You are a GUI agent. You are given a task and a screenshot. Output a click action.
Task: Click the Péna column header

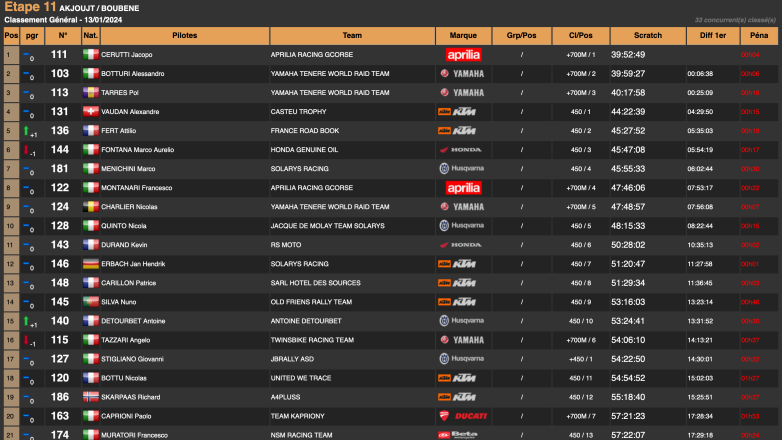click(x=759, y=36)
